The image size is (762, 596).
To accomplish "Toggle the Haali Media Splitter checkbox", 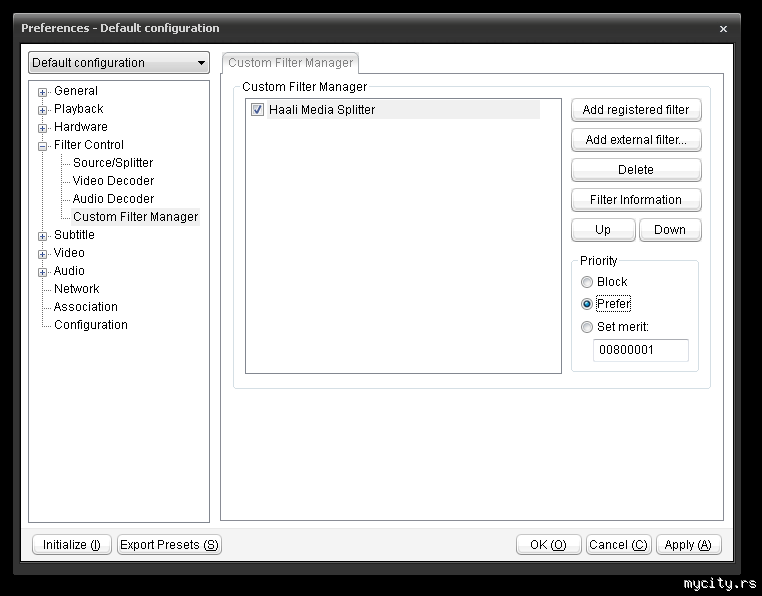I will point(257,110).
